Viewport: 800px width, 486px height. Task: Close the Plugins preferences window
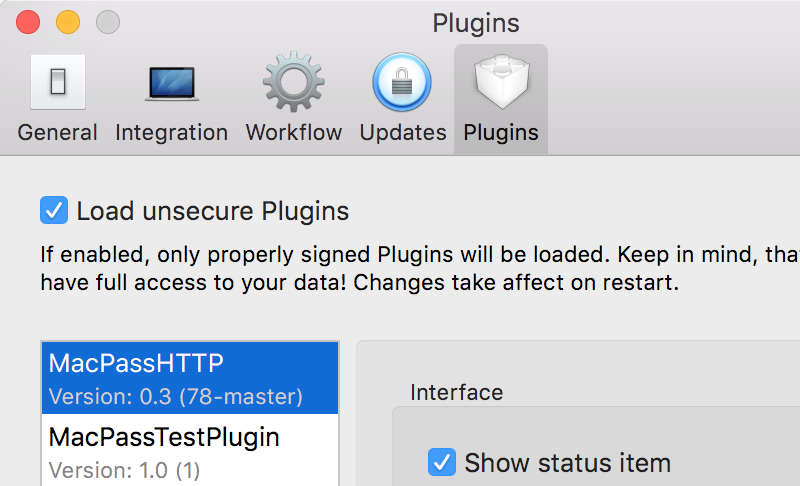coord(28,22)
